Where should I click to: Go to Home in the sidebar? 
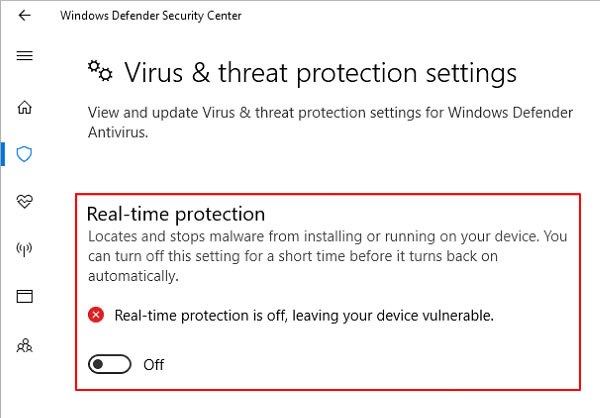[24, 107]
